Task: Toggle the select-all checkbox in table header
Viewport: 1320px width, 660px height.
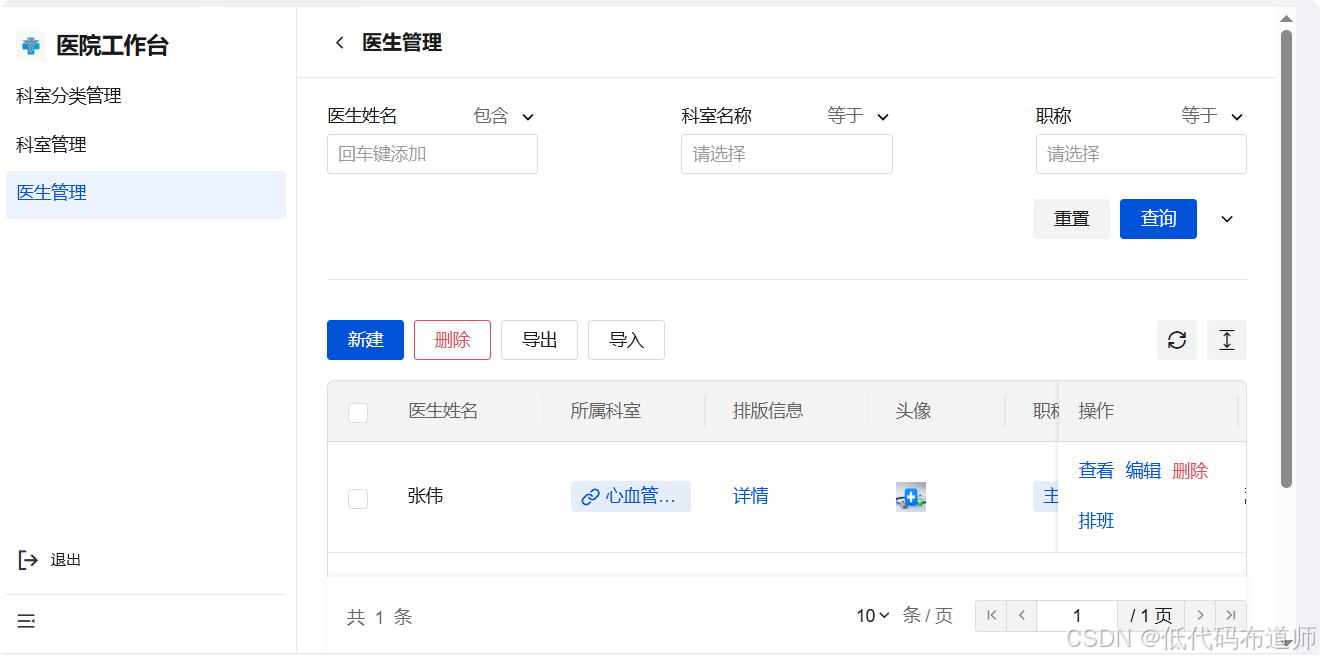Action: (x=357, y=412)
